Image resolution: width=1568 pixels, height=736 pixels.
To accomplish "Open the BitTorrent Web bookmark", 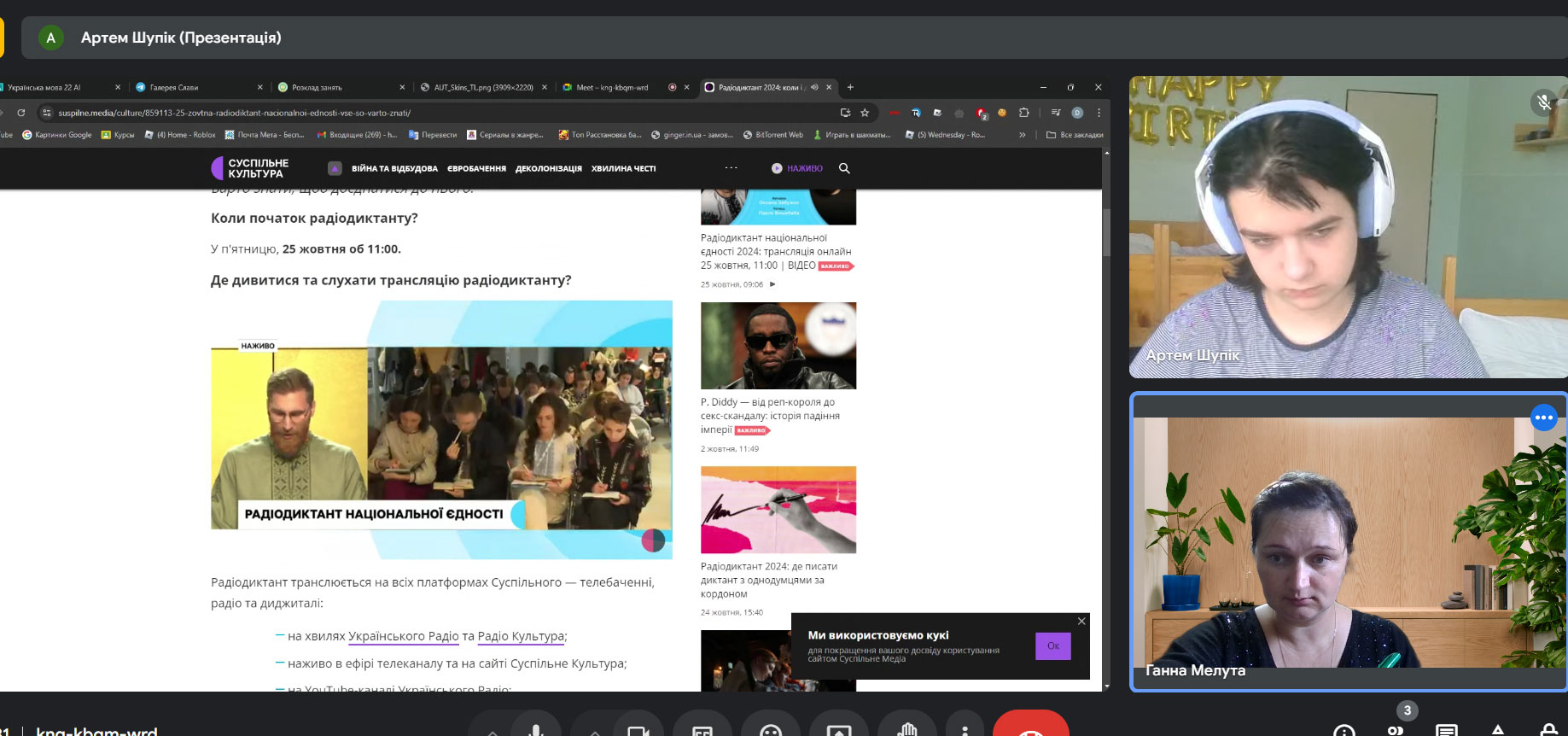I will 773,135.
